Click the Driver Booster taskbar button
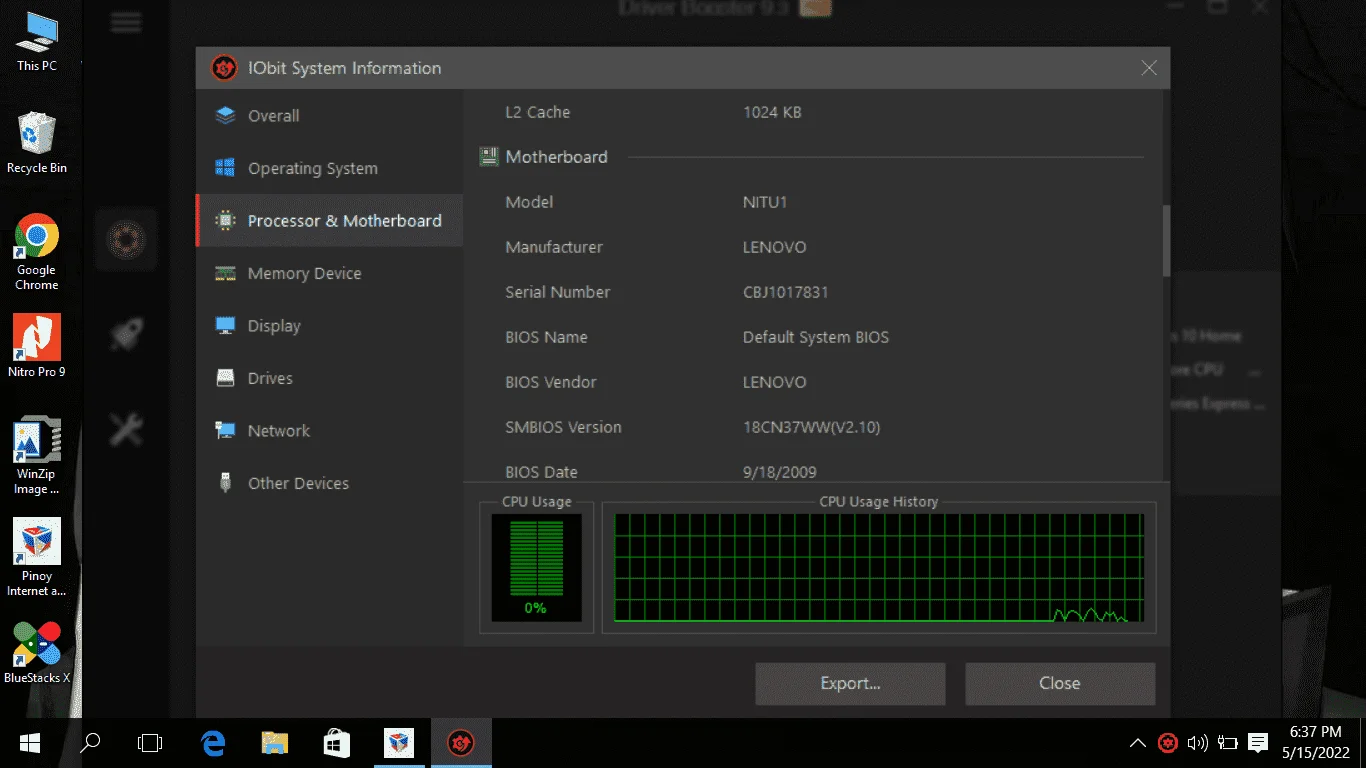Image resolution: width=1366 pixels, height=768 pixels. pos(461,743)
